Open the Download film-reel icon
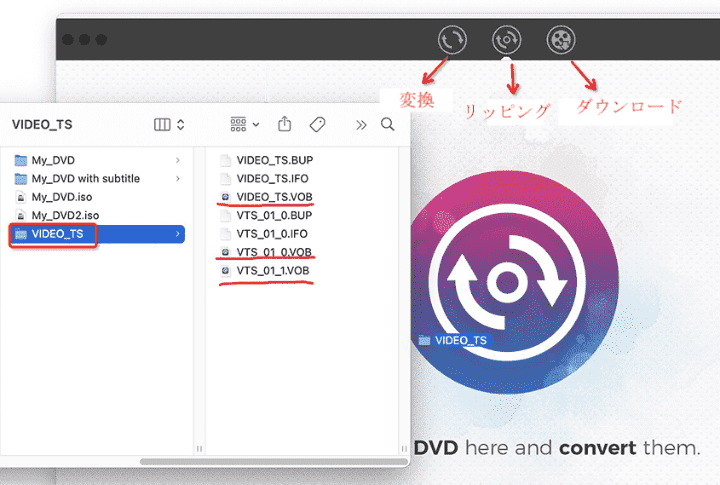Viewport: 720px width, 485px height. click(561, 39)
